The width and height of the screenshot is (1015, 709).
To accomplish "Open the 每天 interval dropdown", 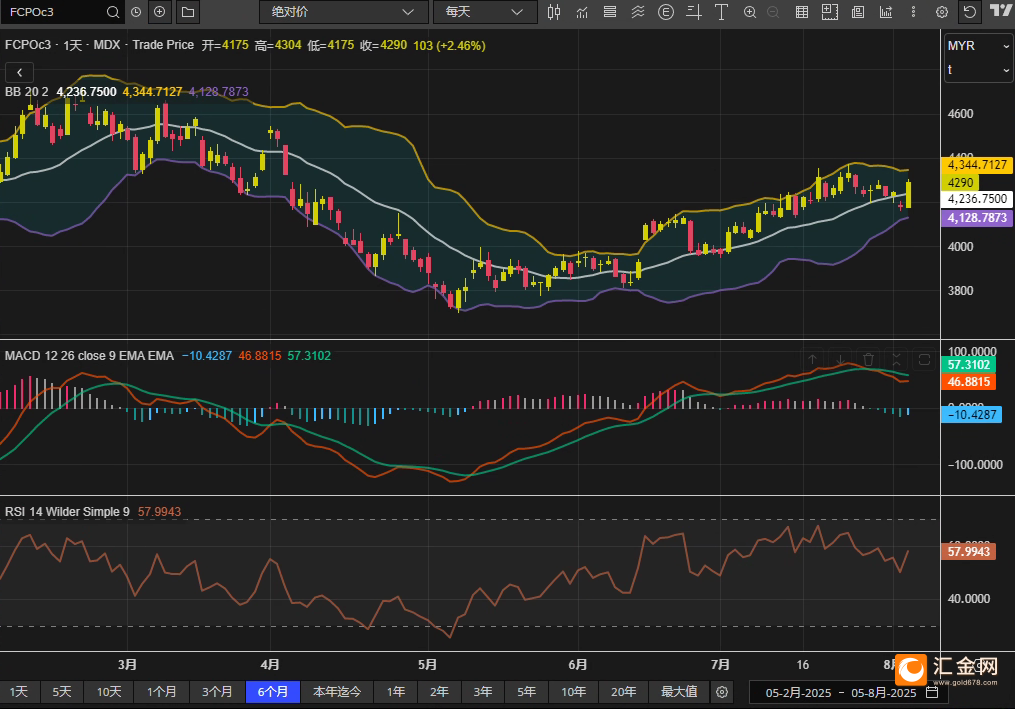I will pyautogui.click(x=484, y=12).
